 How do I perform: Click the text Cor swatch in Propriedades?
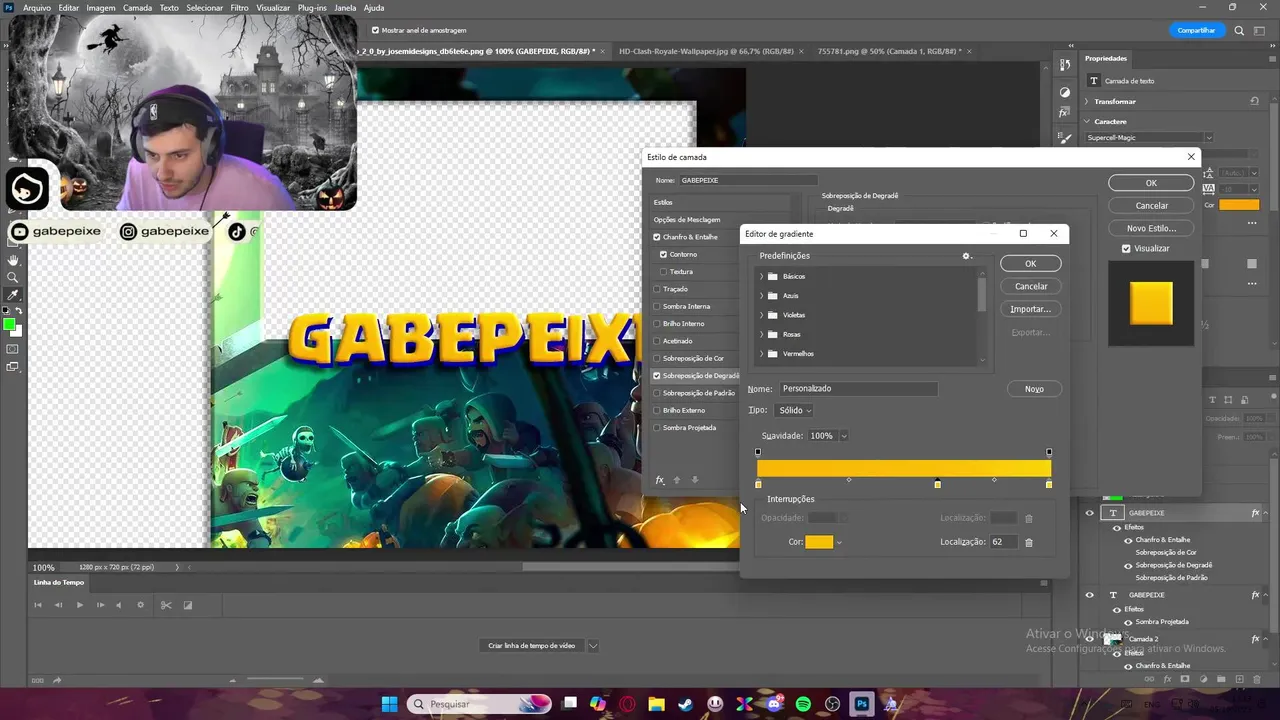click(1239, 205)
